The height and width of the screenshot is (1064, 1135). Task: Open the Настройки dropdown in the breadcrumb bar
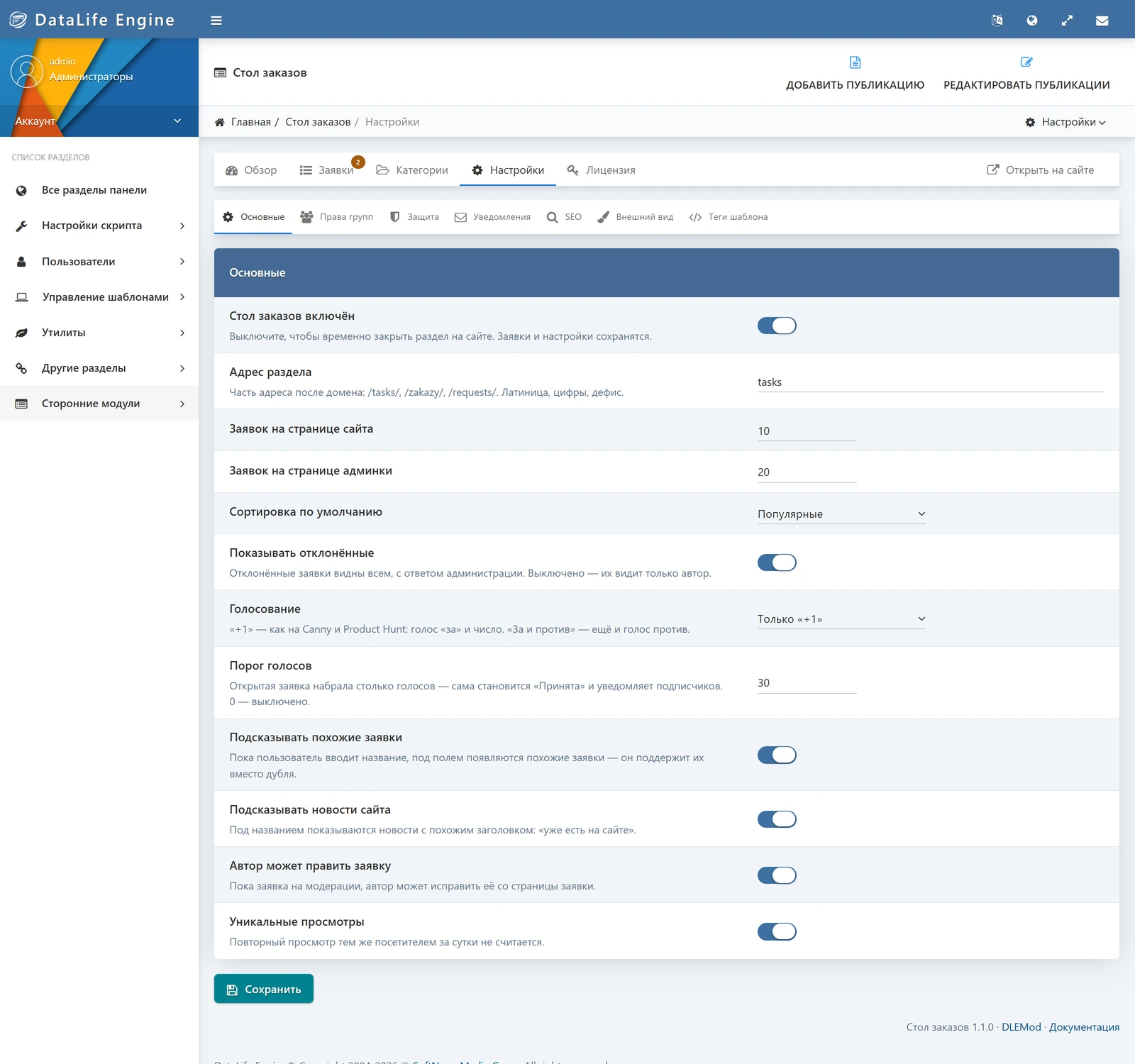click(1065, 122)
